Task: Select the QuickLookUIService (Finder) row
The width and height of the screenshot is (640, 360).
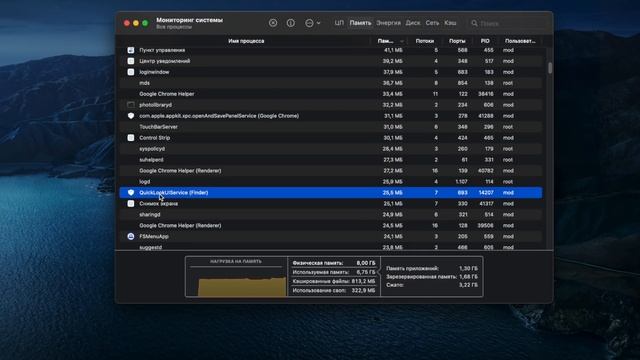Action: [x=331, y=193]
